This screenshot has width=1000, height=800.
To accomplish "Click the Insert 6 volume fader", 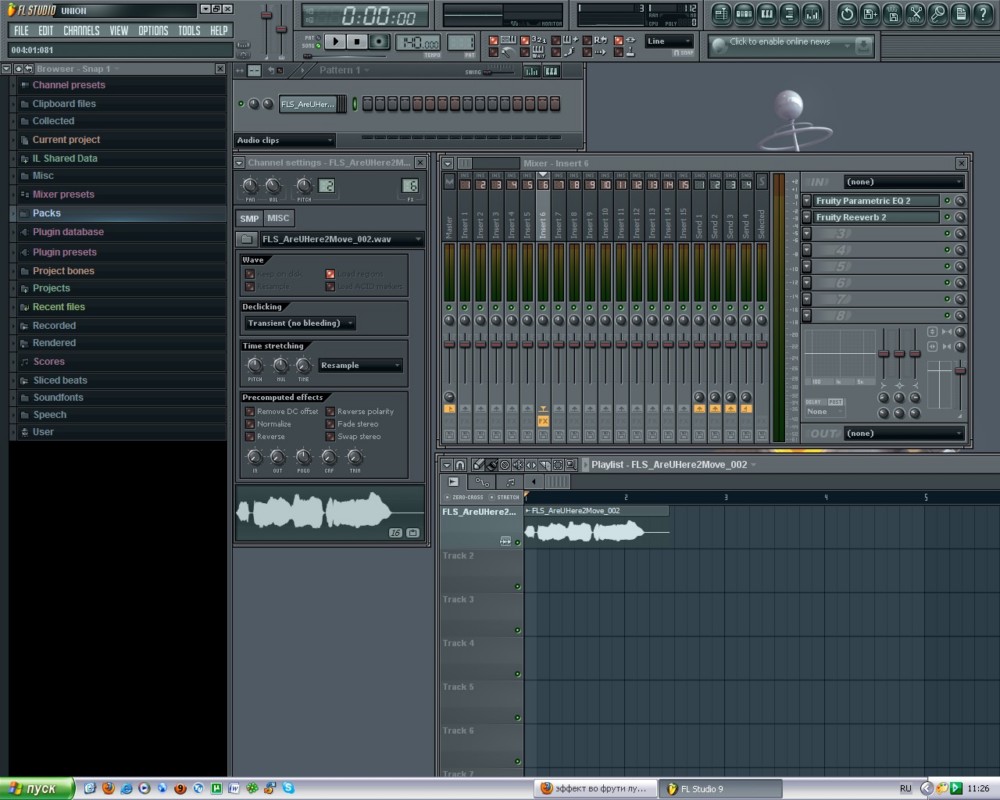I will pyautogui.click(x=543, y=344).
